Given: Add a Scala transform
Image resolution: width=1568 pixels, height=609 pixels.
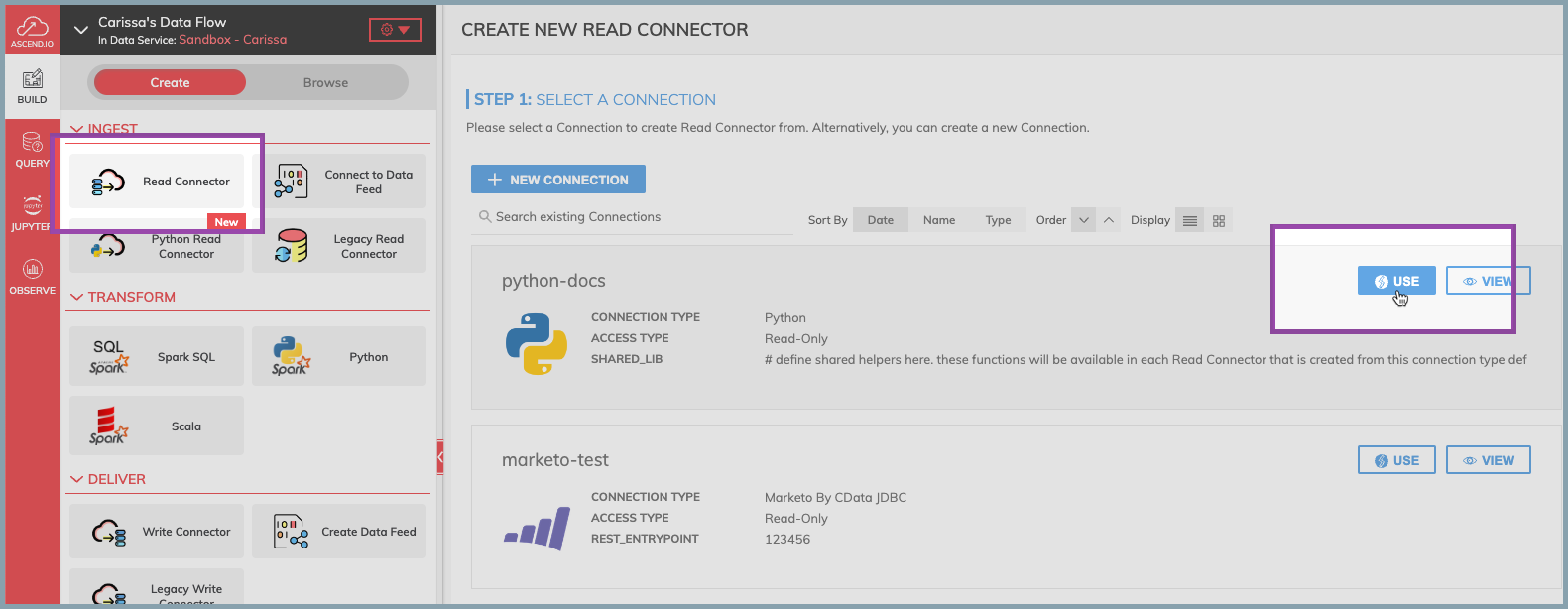Looking at the screenshot, I should [x=157, y=426].
